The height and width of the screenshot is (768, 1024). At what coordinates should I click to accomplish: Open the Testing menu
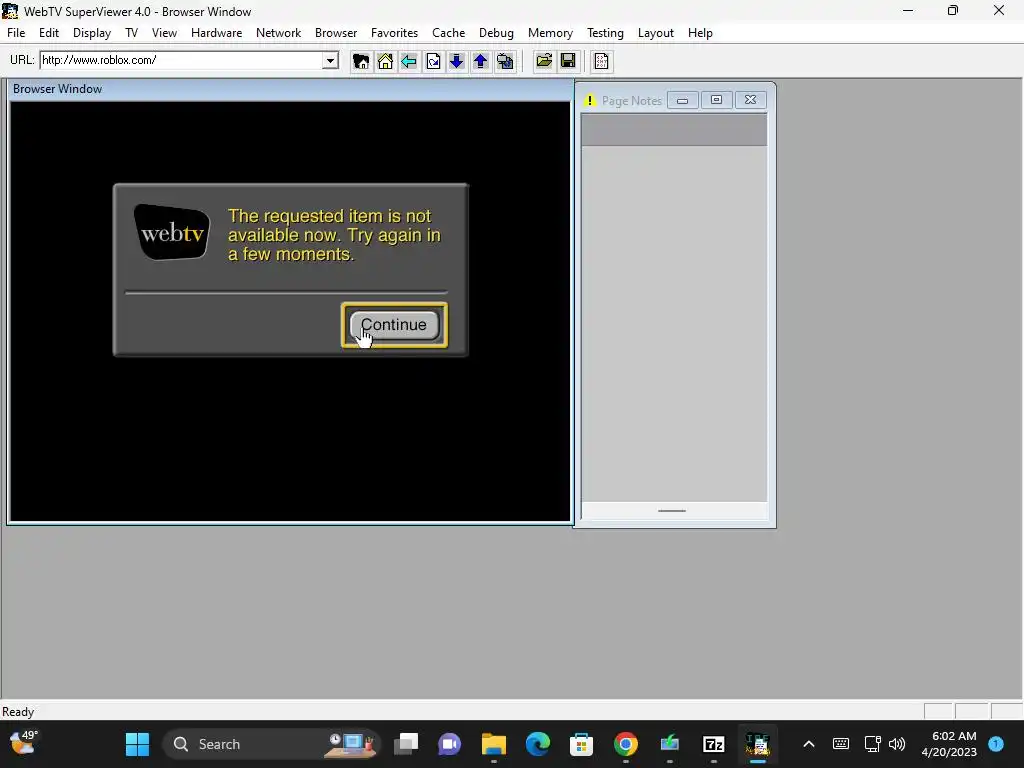point(605,33)
